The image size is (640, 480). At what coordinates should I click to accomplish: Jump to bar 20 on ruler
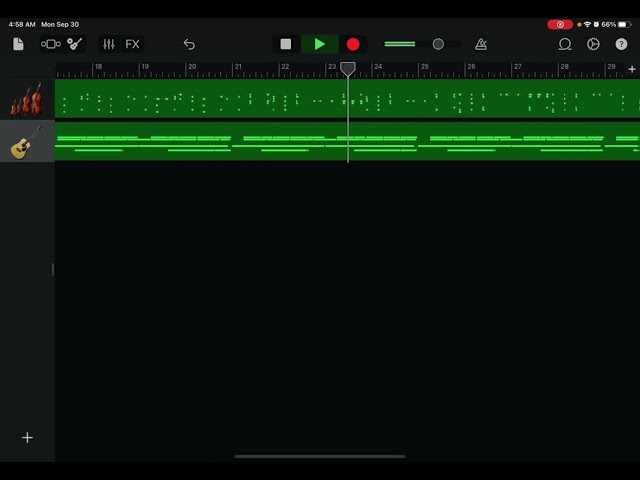[192, 67]
